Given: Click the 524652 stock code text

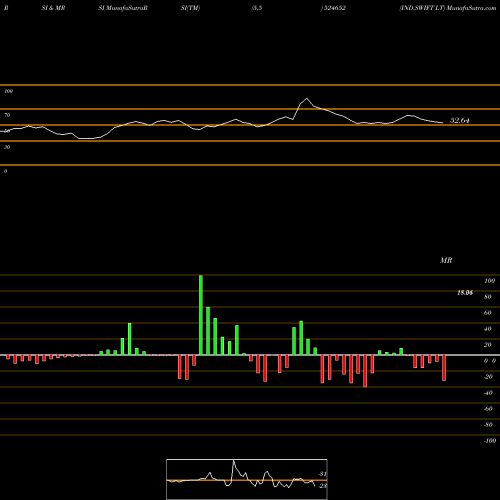Looking at the screenshot, I should click(x=334, y=8).
